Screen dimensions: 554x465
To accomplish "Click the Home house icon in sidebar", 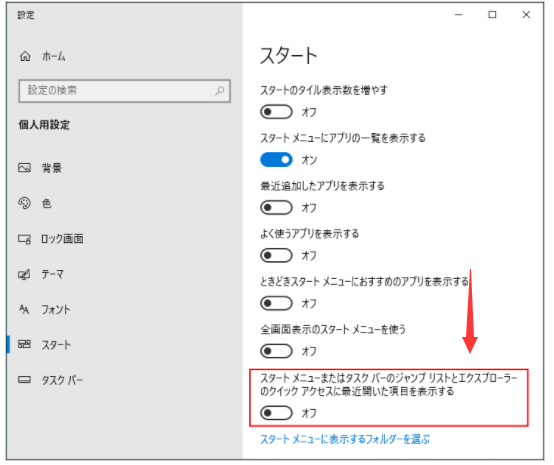I will (25, 56).
